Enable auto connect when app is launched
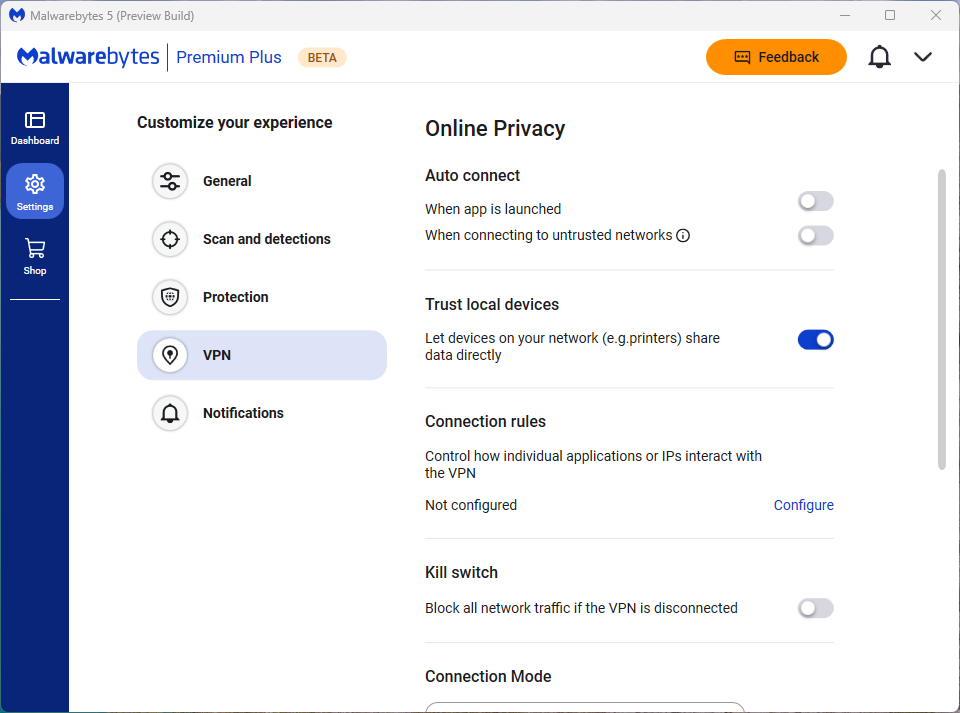Image resolution: width=960 pixels, height=713 pixels. [x=815, y=202]
